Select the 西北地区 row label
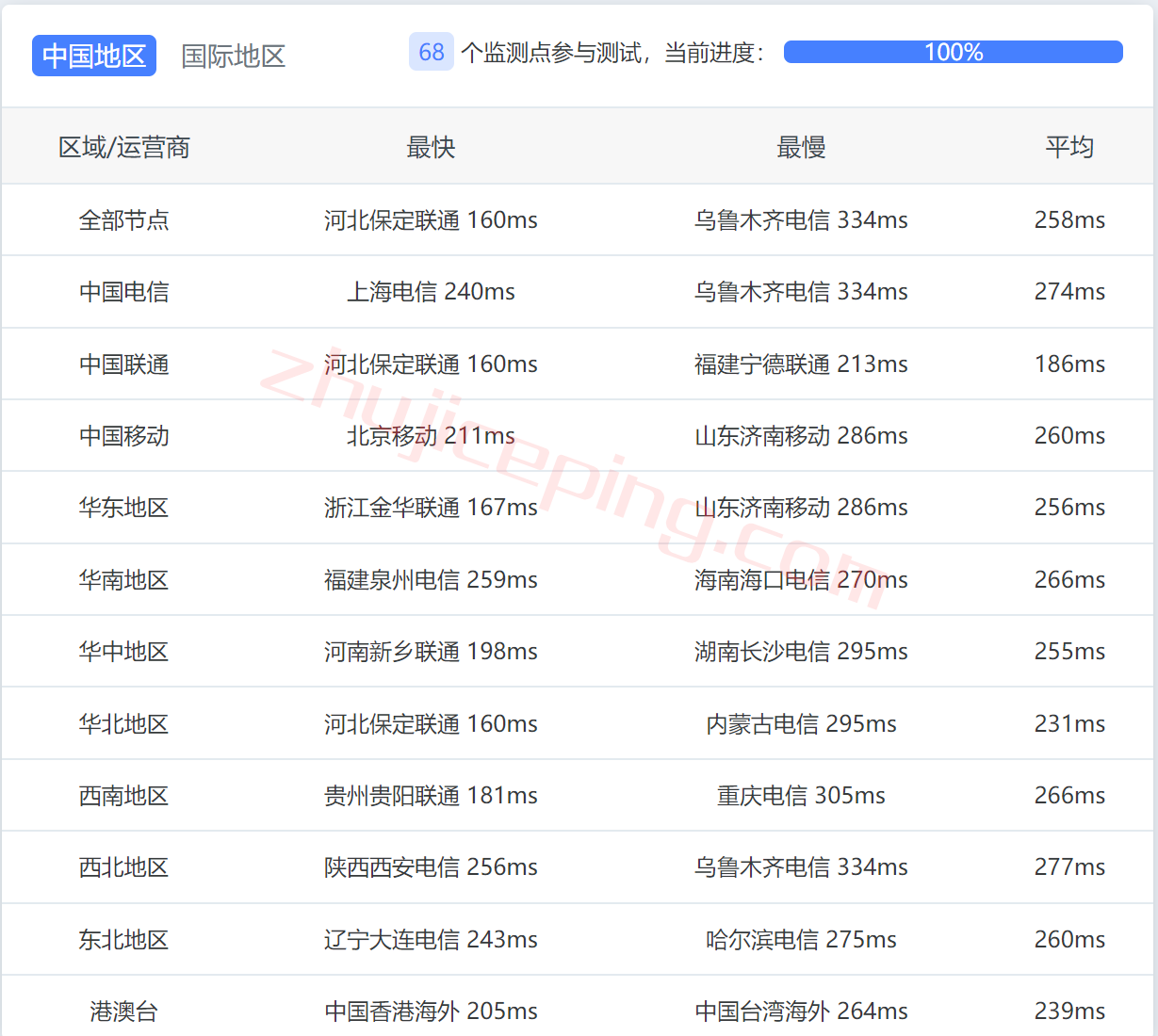 (124, 866)
